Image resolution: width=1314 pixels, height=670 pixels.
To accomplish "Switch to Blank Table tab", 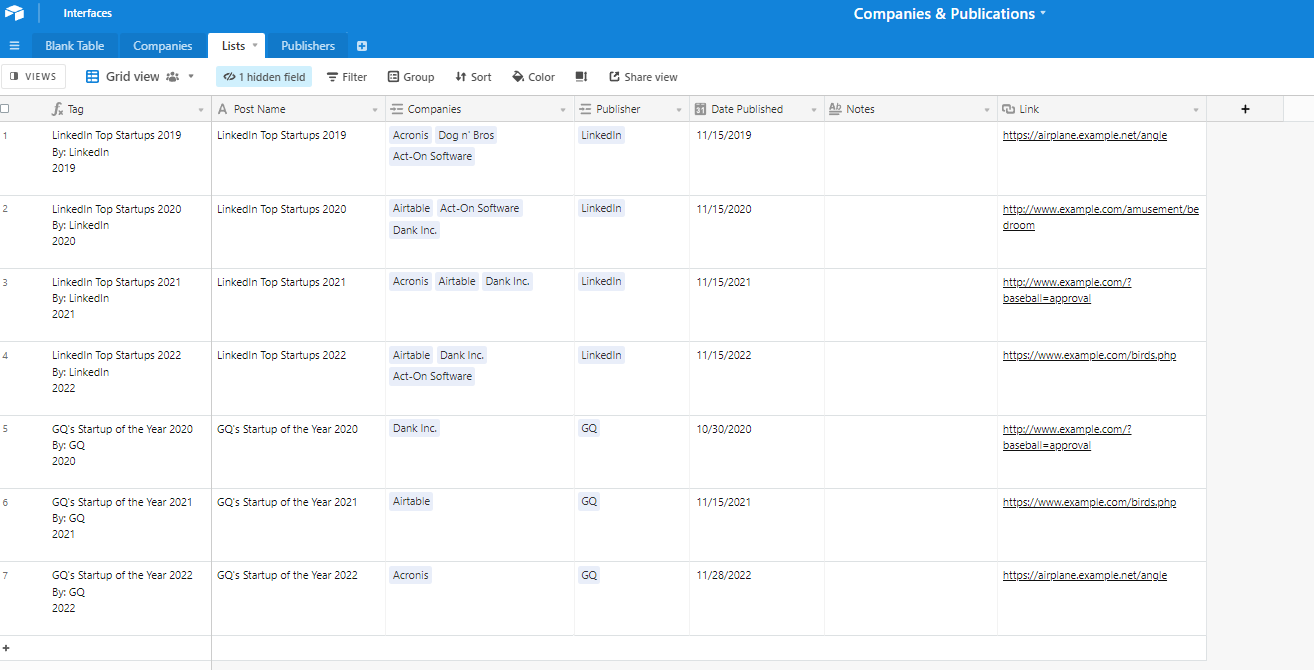I will [x=74, y=46].
